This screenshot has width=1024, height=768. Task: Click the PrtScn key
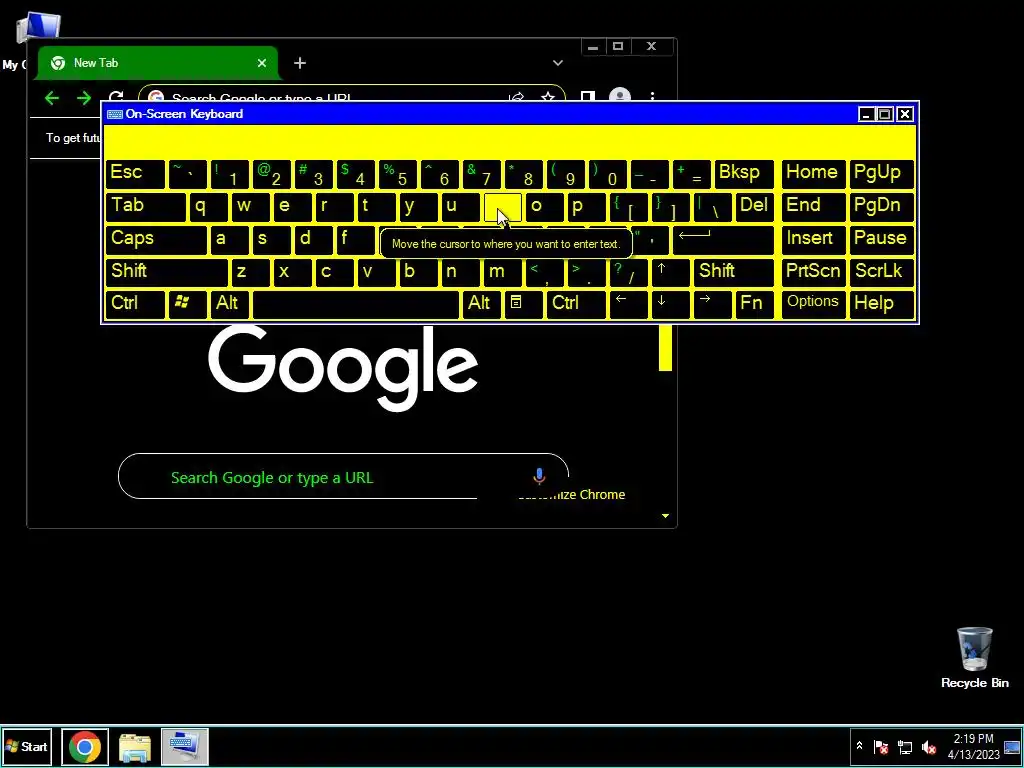click(x=813, y=271)
